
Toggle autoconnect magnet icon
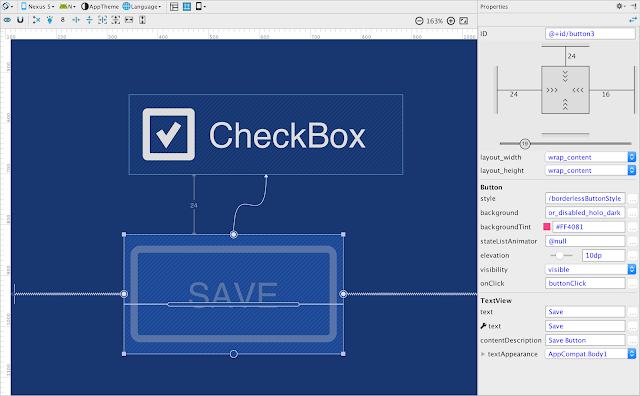point(20,20)
